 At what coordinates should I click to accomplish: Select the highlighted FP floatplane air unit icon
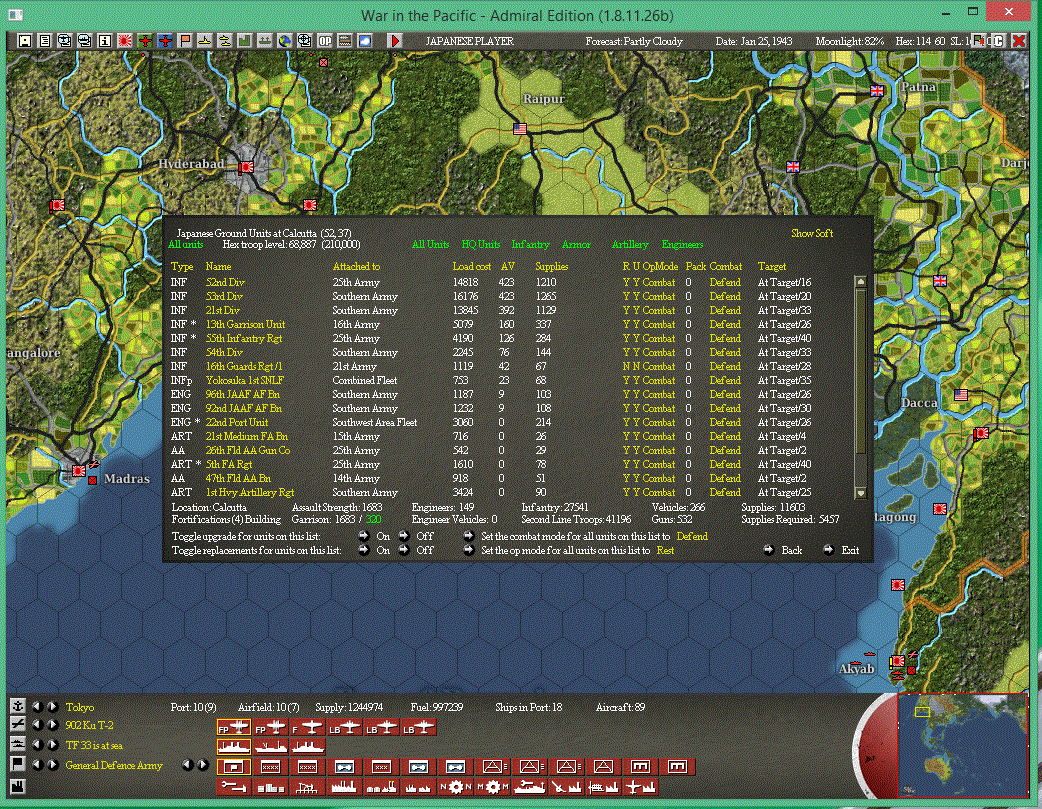pos(234,728)
